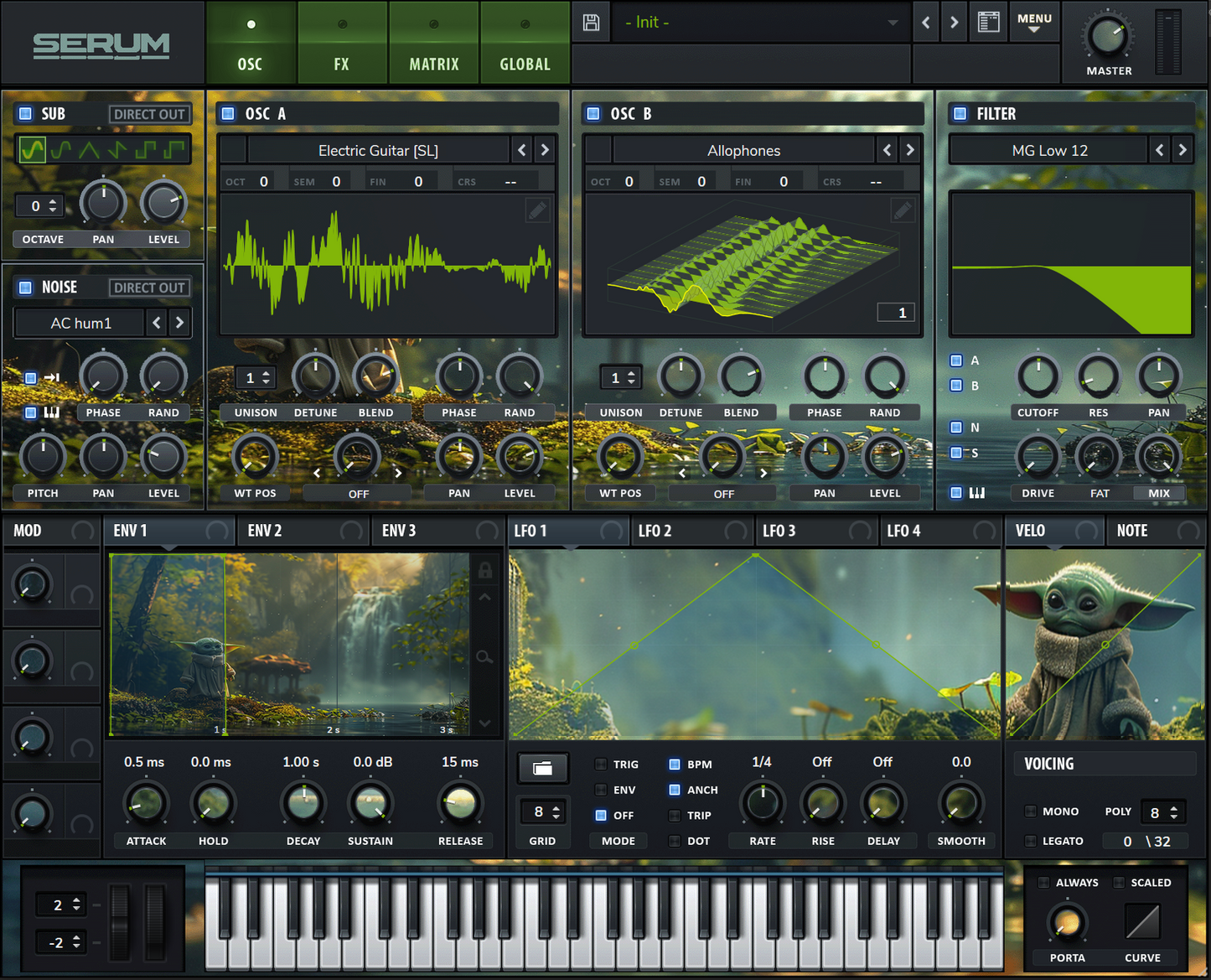Select next OSC A wavetable
1211x980 pixels.
tap(545, 150)
